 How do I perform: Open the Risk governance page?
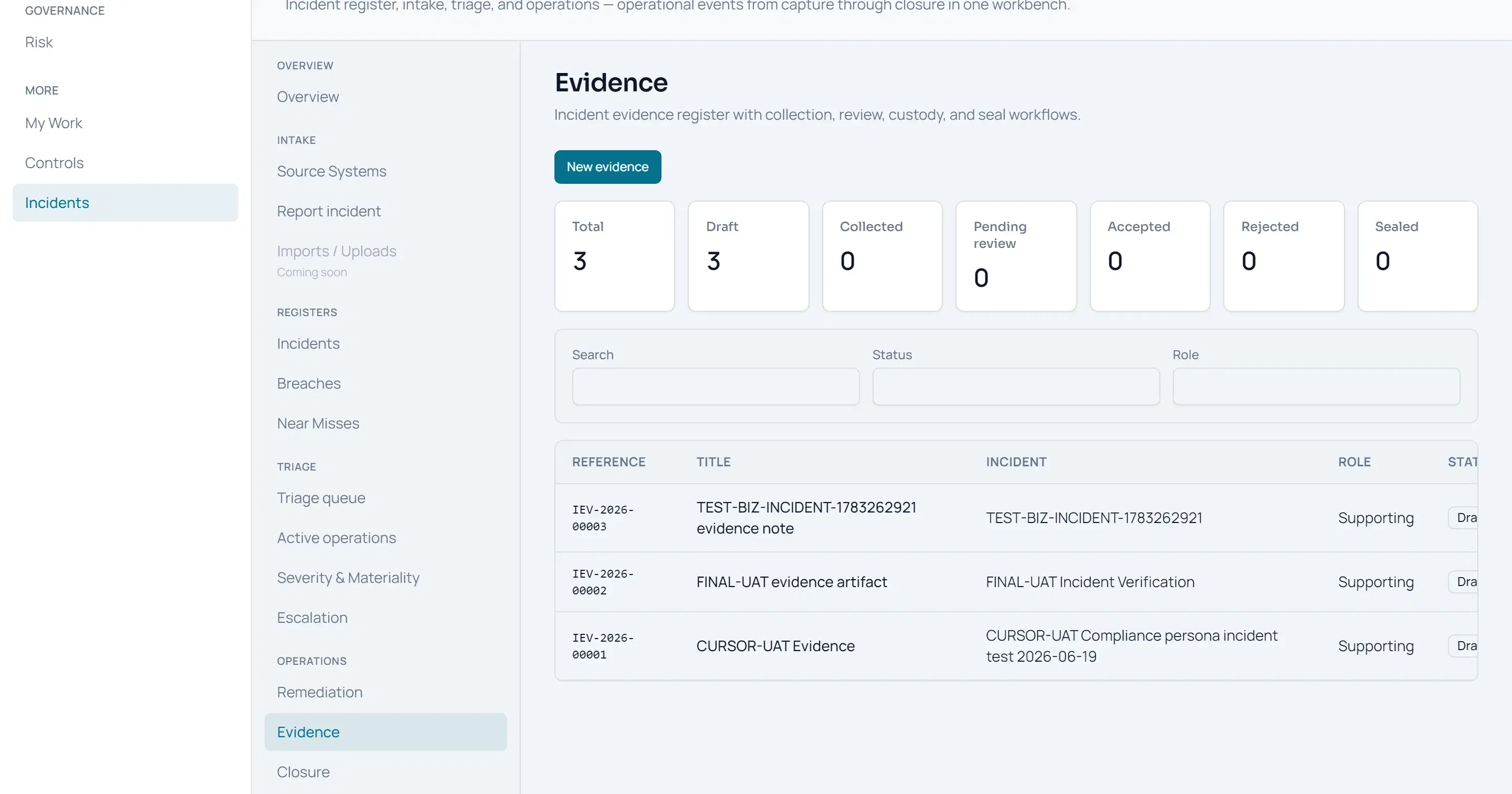click(x=39, y=43)
